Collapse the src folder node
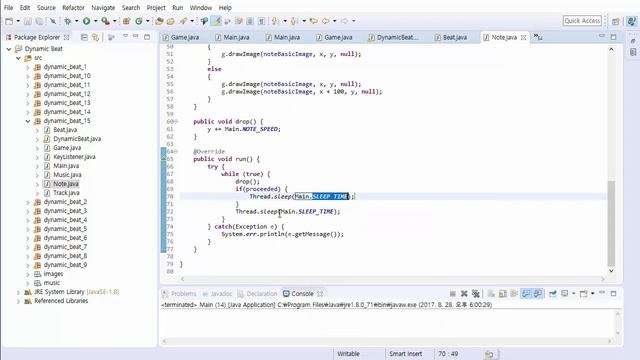The image size is (640, 360). [x=18, y=58]
